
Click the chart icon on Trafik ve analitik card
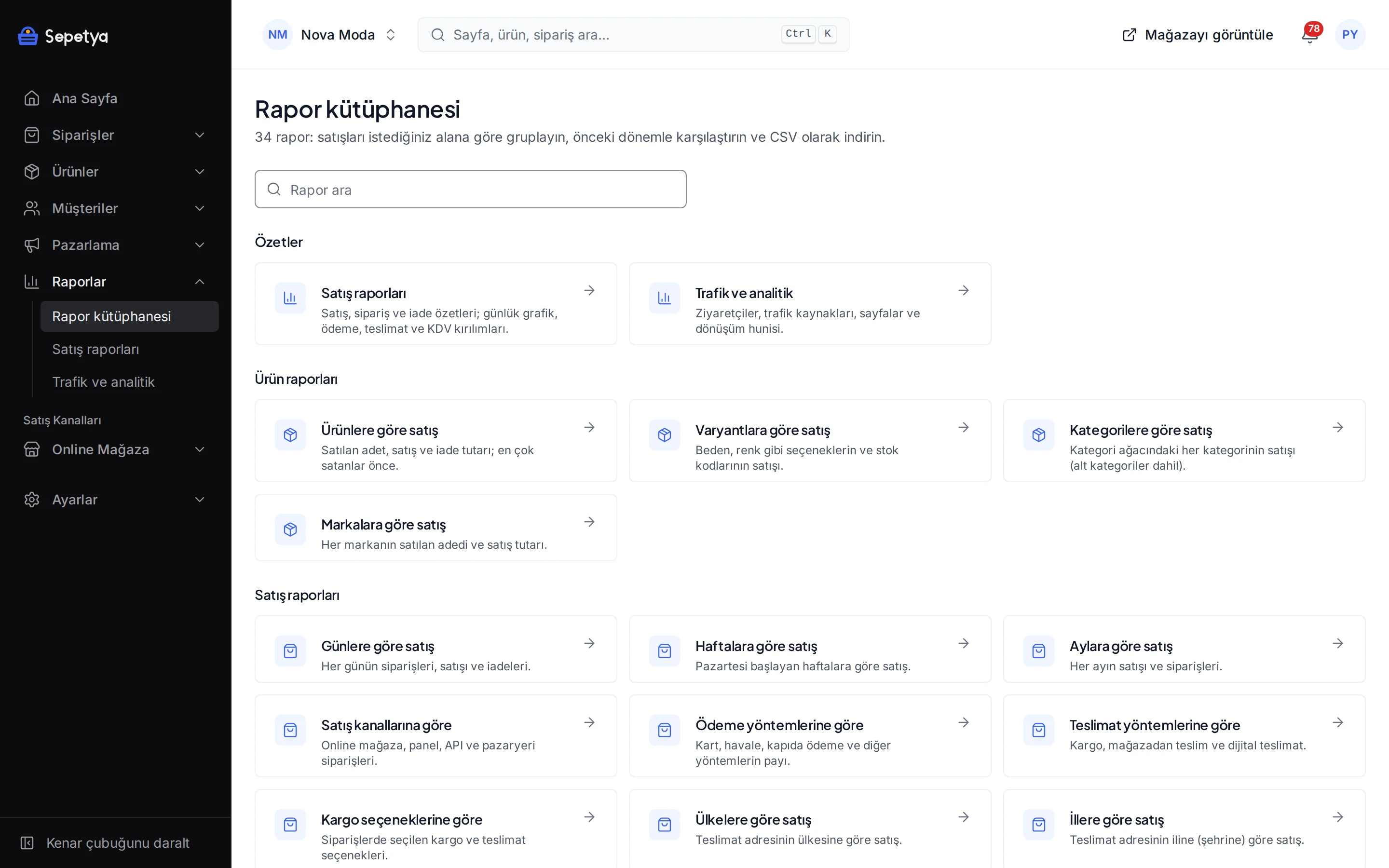click(x=664, y=298)
